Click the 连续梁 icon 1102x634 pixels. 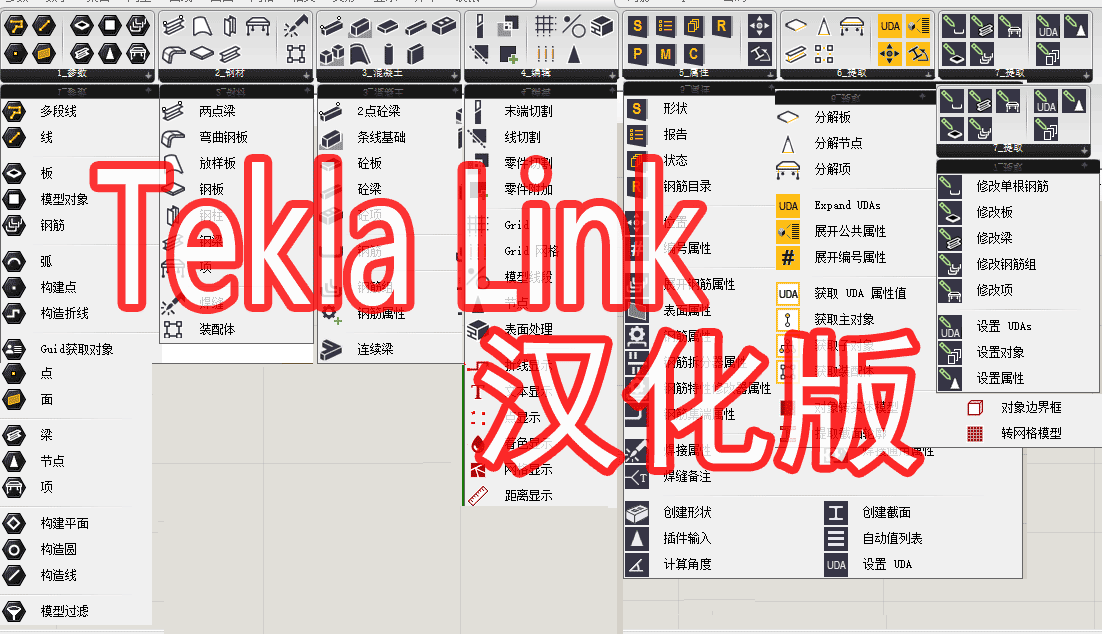(331, 349)
